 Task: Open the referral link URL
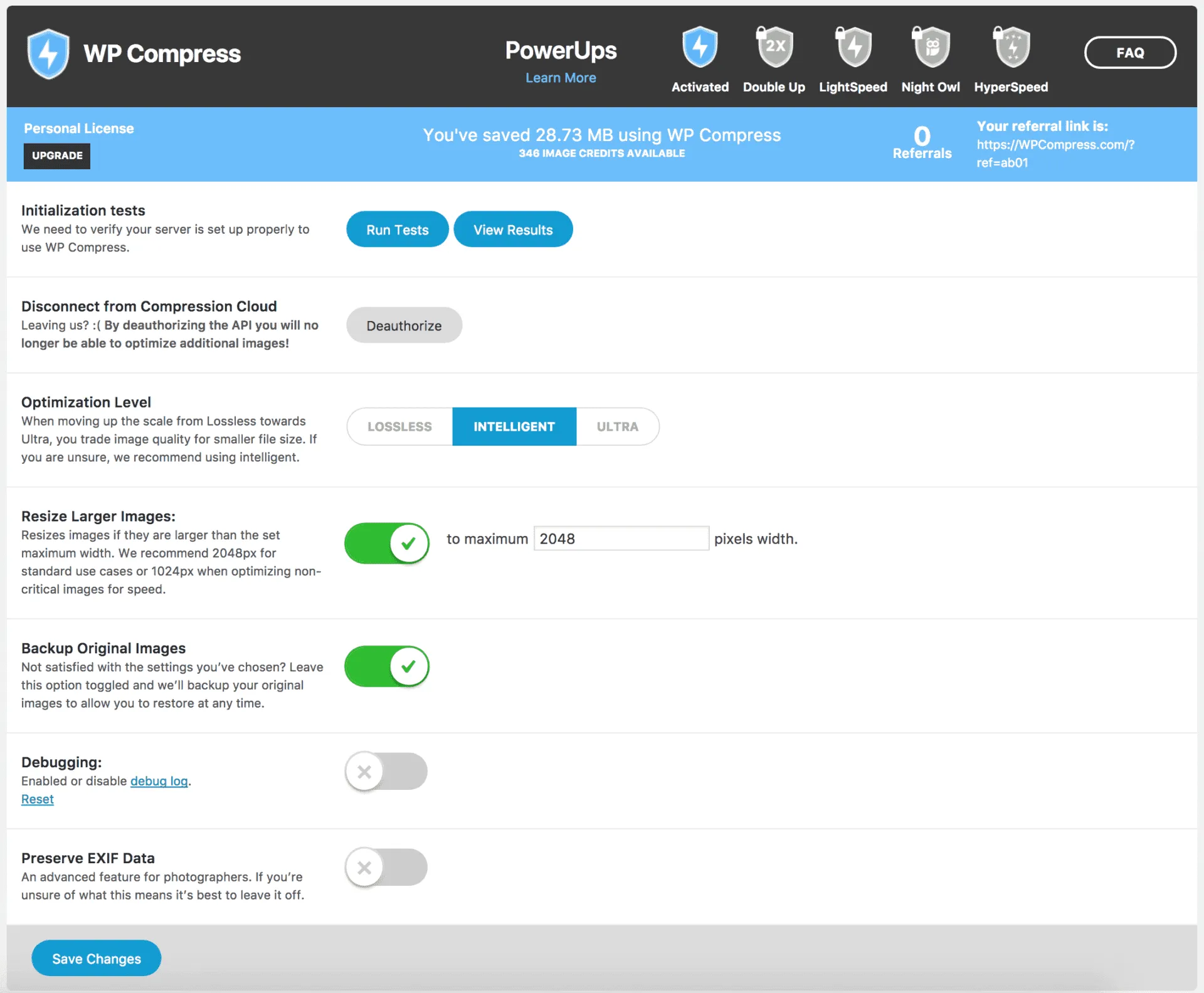pyautogui.click(x=1055, y=154)
